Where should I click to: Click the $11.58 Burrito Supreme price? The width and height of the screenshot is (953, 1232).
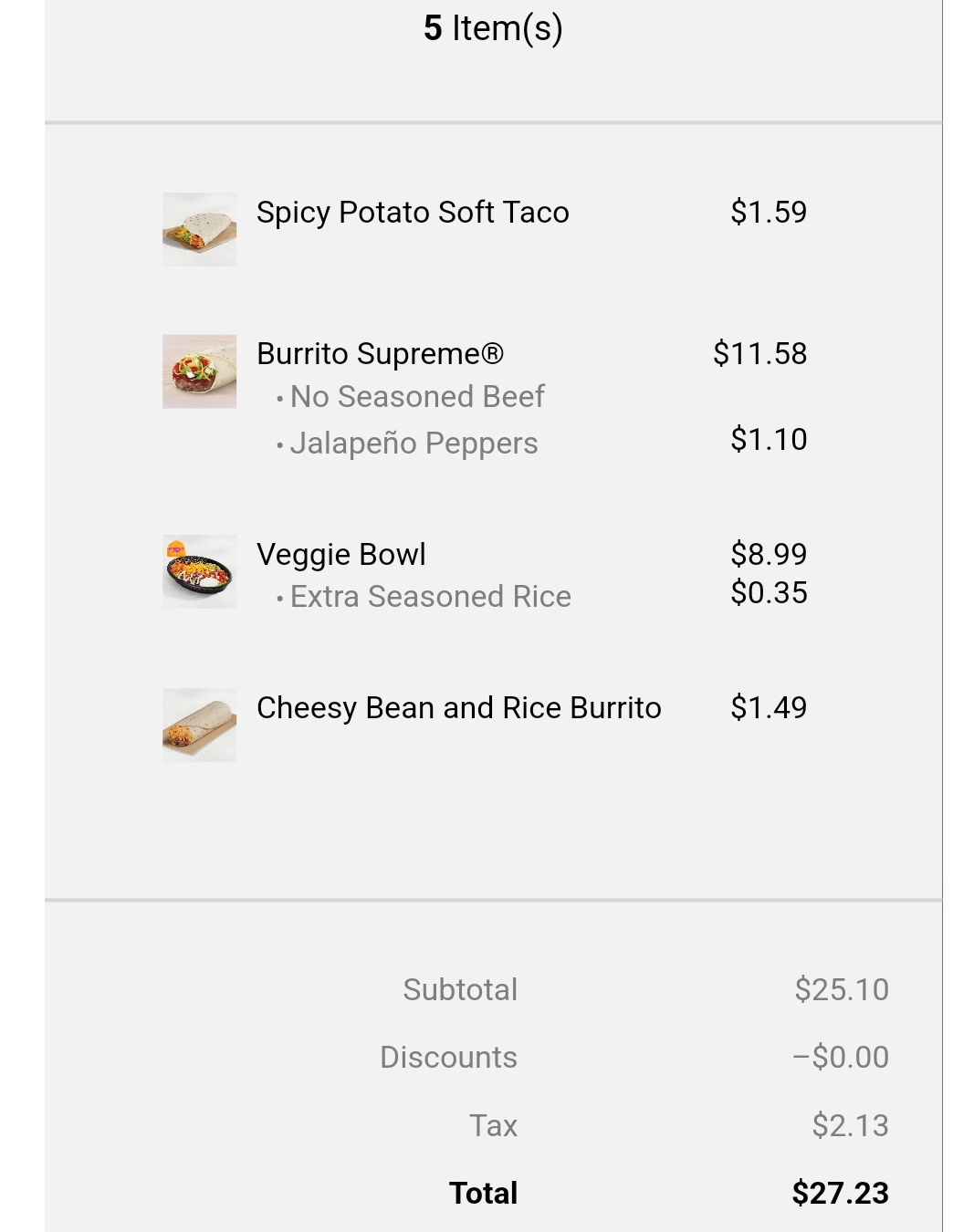point(759,353)
